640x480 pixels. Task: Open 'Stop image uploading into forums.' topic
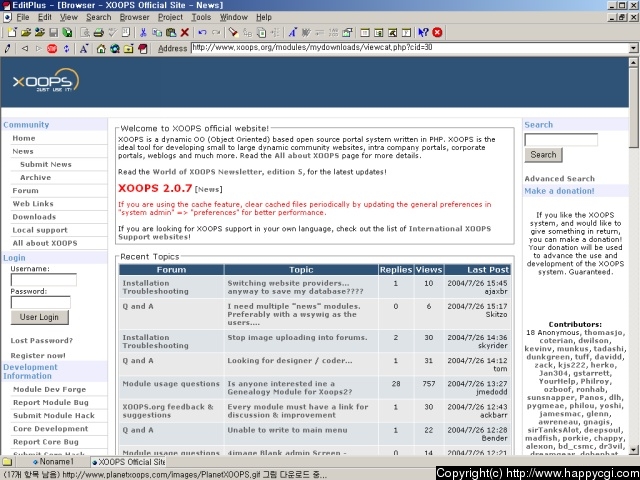pyautogui.click(x=297, y=338)
